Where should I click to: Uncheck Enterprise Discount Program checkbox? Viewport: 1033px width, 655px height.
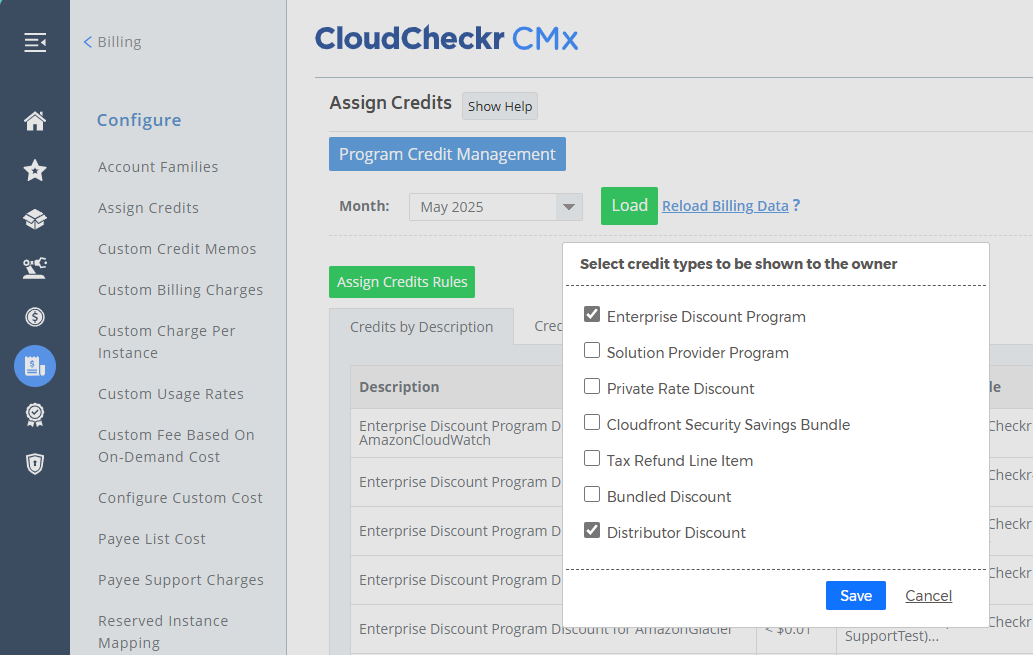point(592,314)
